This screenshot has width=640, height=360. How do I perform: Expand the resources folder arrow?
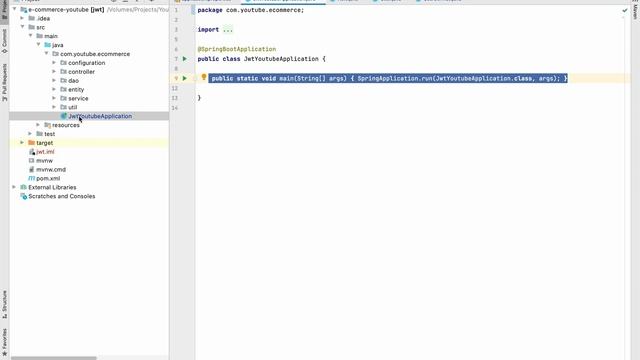click(38, 125)
